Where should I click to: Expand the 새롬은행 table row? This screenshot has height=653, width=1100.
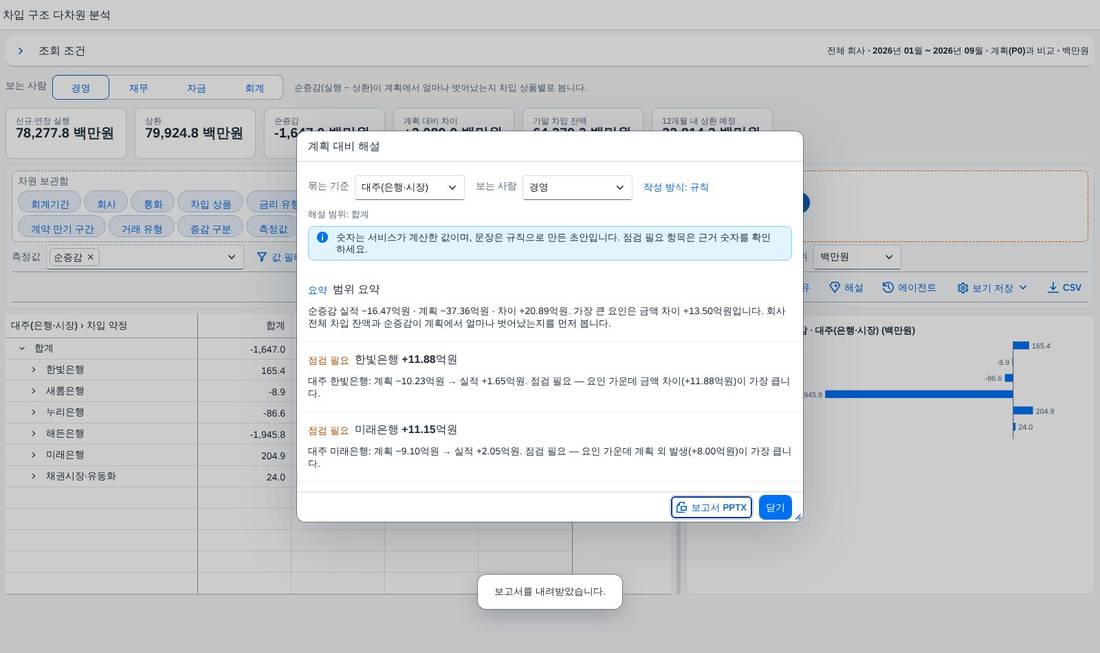(x=33, y=391)
